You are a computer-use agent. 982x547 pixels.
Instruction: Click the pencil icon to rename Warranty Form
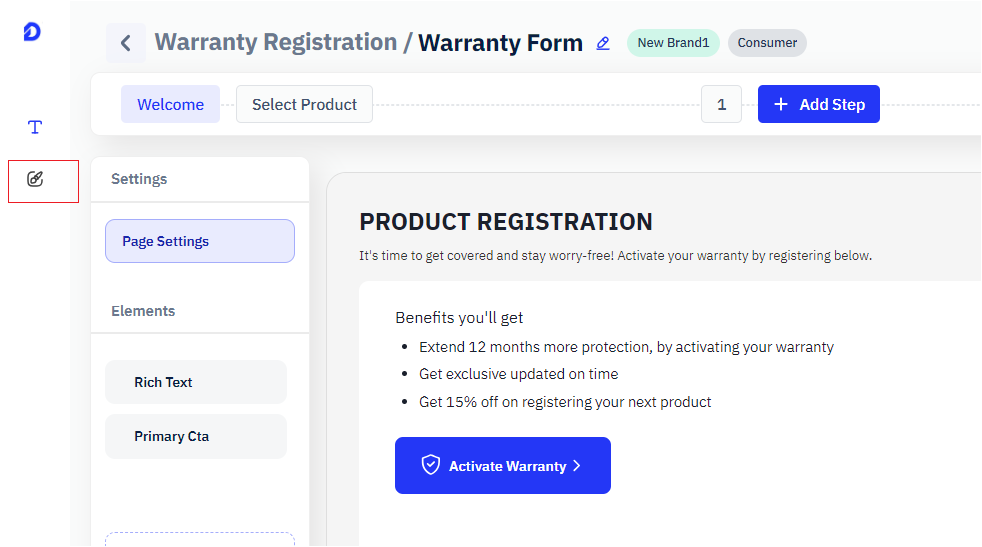pyautogui.click(x=603, y=43)
